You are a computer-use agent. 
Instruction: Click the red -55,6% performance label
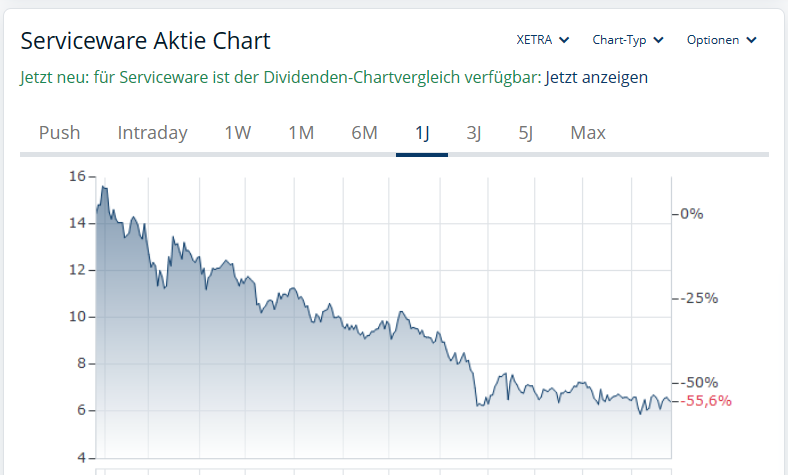(x=708, y=400)
